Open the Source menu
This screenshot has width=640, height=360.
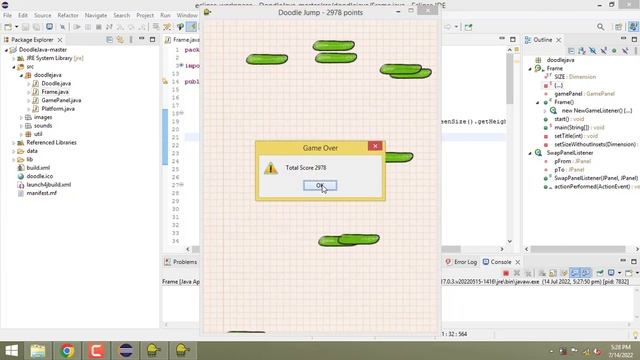click(x=42, y=15)
